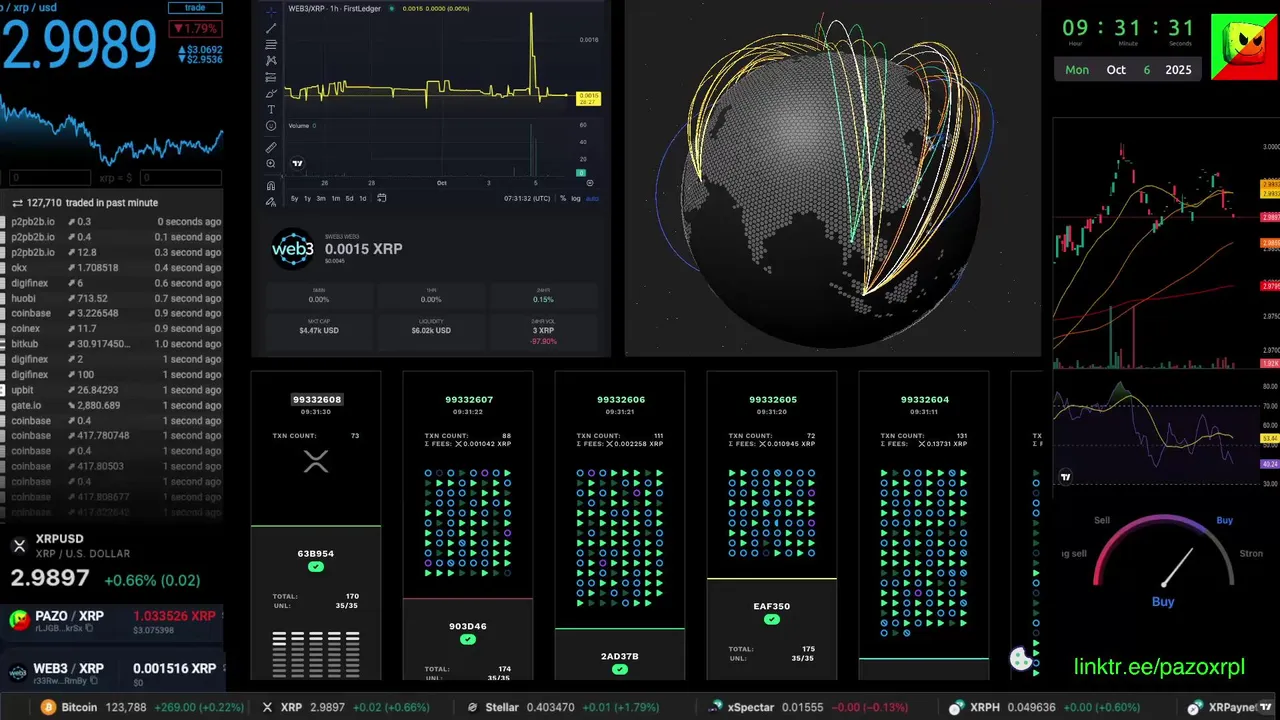Toggle the magnet snap mode icon

pyautogui.click(x=271, y=185)
